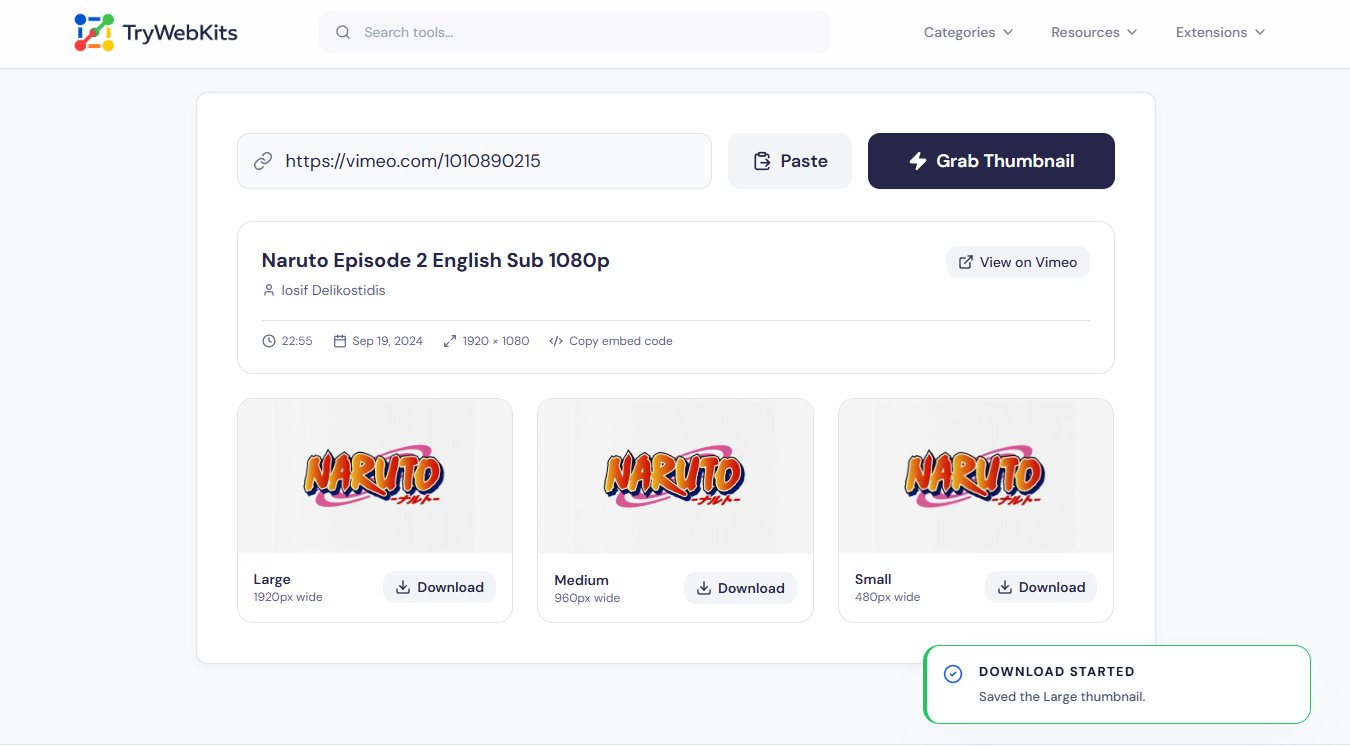Click the calendar icon beside Sep 19, 2024
Screen dimensions: 1350x746
click(x=340, y=341)
